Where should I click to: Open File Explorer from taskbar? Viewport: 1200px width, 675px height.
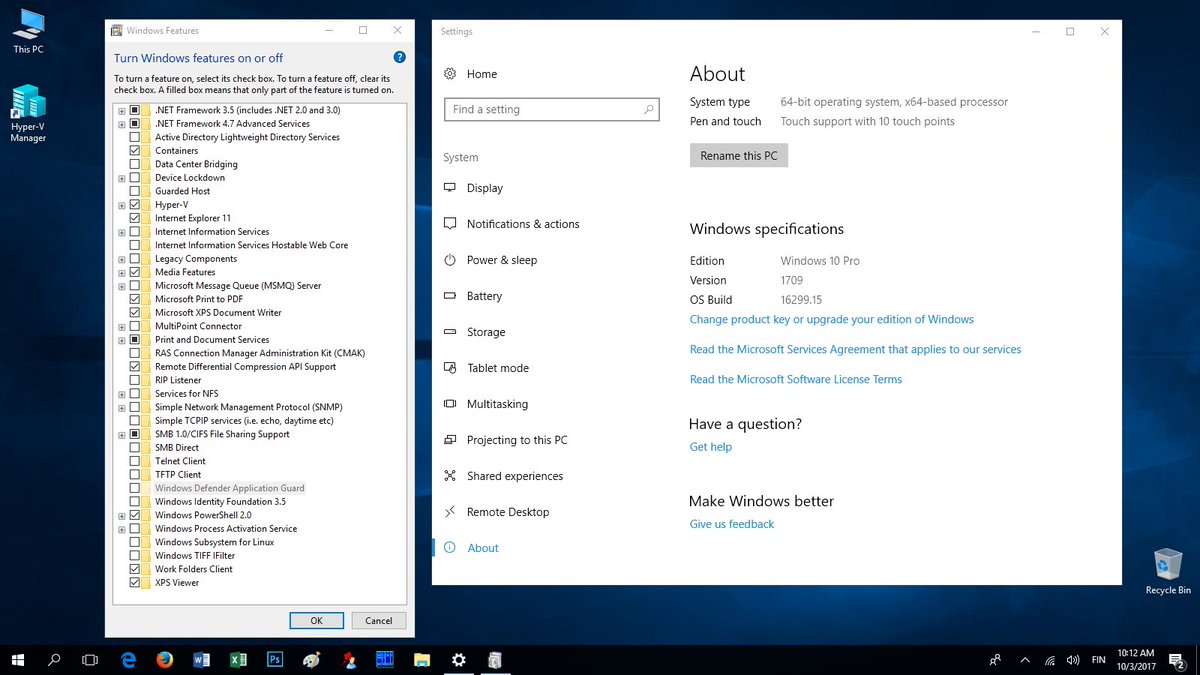422,660
